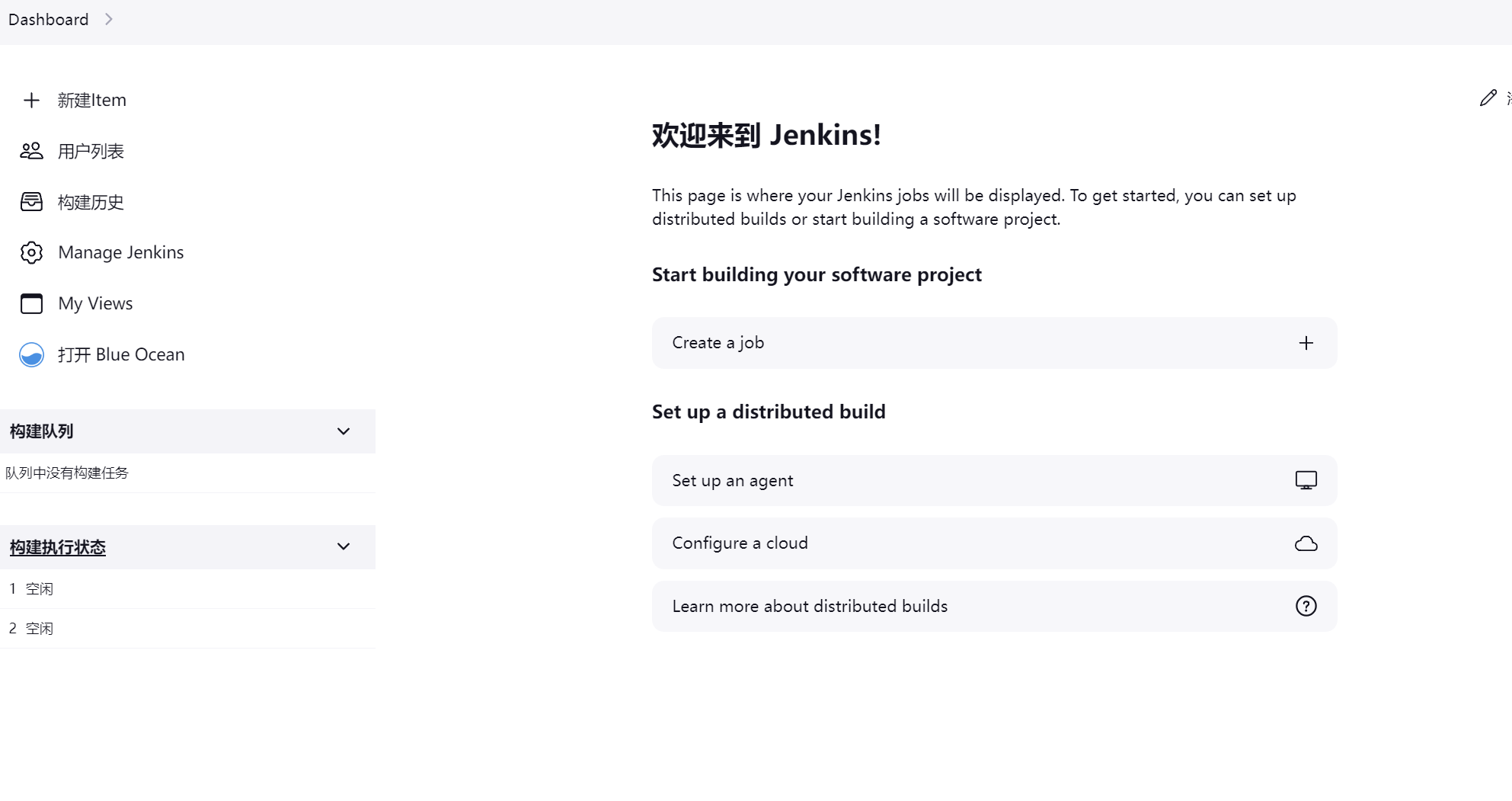
Task: Click Configure a cloud
Action: pos(994,543)
